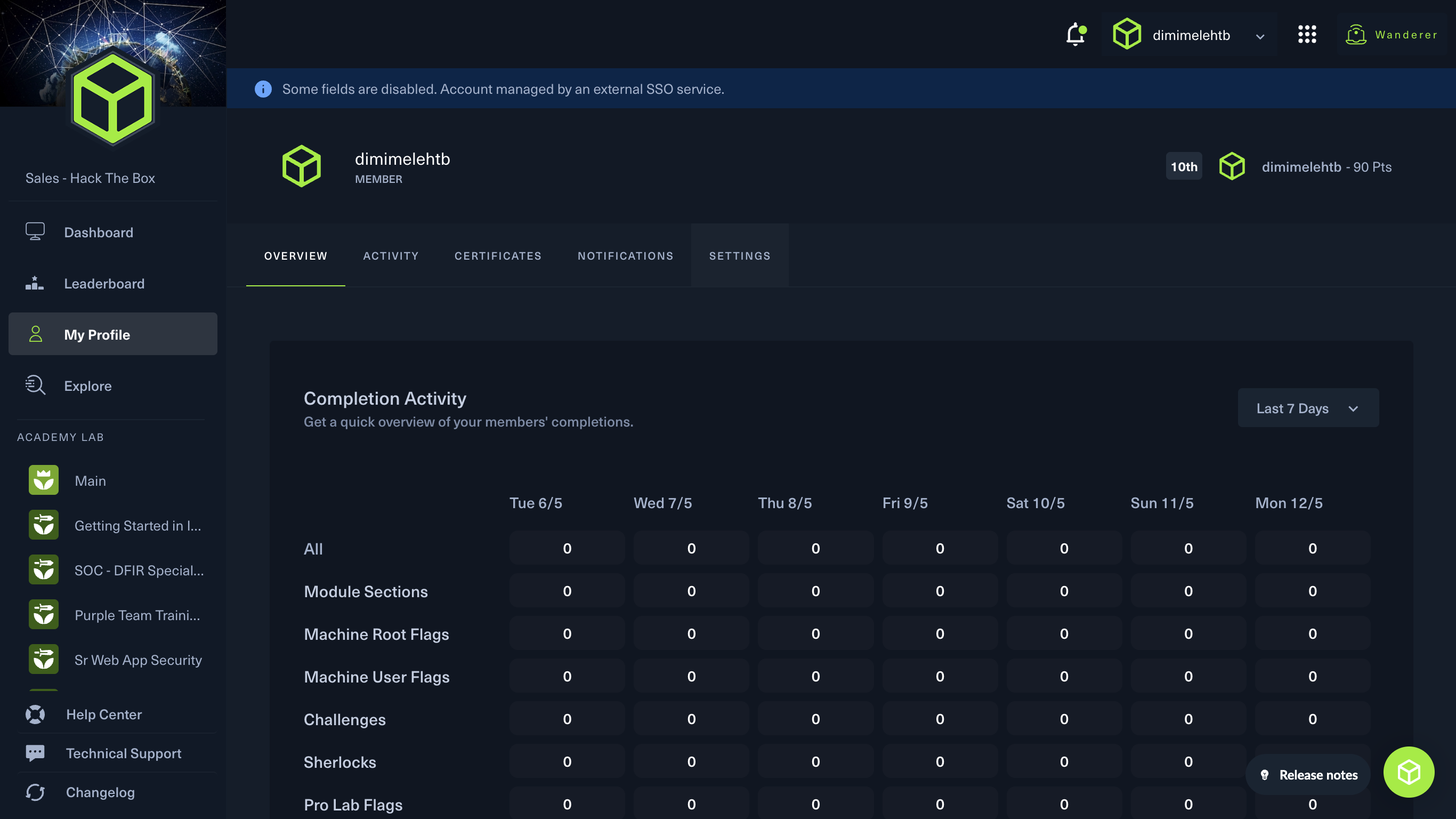Click the Dashboard monitor icon
The width and height of the screenshot is (1456, 819).
tap(35, 232)
